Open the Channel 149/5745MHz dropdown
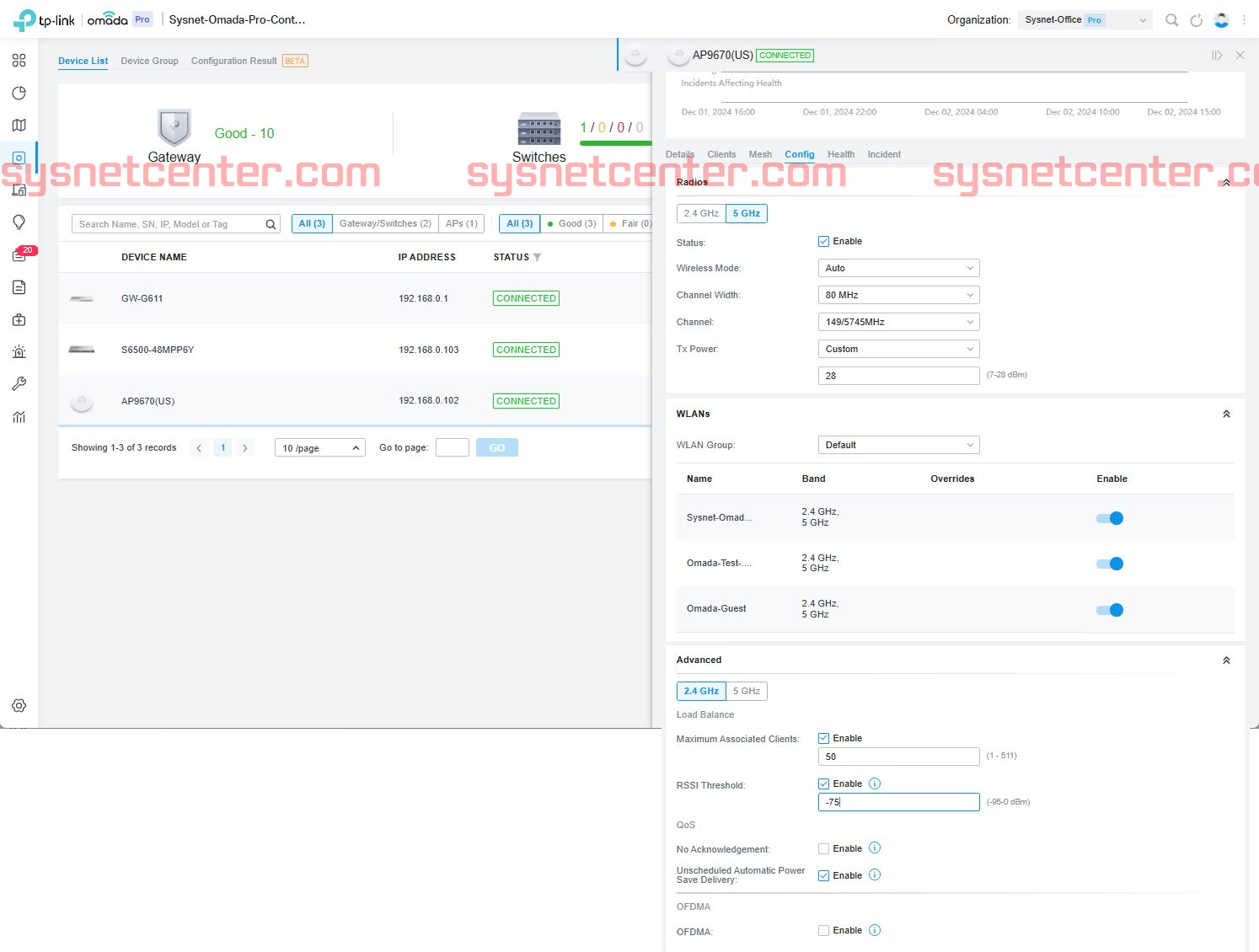This screenshot has width=1259, height=952. (x=898, y=322)
